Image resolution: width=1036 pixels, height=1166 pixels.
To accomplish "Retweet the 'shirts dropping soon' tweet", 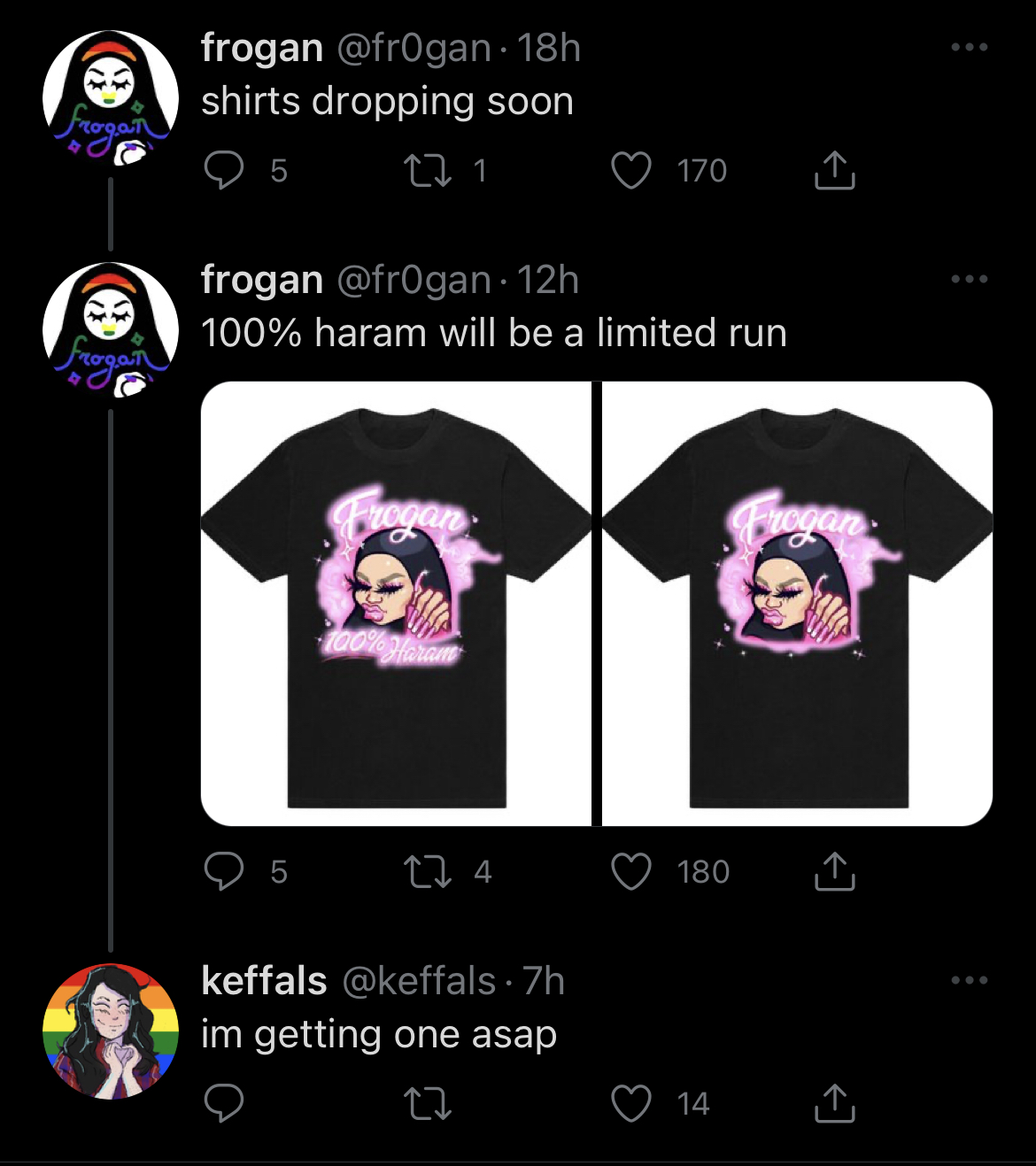I will point(428,170).
